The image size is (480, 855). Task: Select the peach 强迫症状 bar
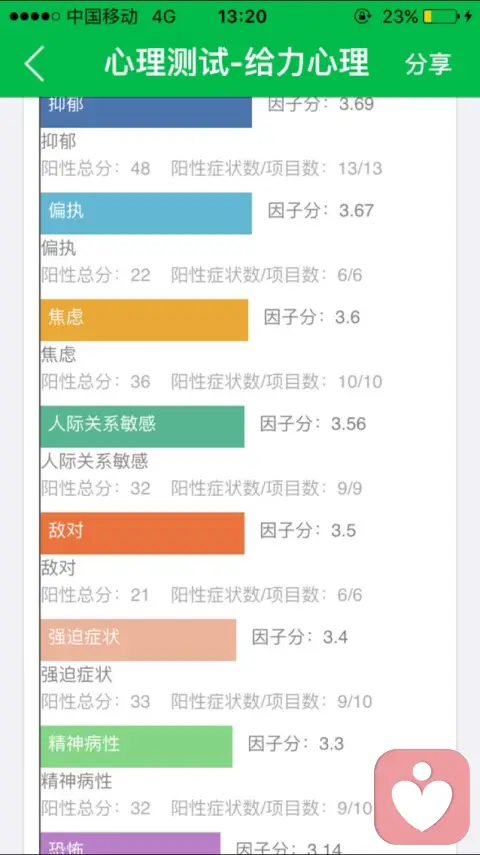(139, 640)
